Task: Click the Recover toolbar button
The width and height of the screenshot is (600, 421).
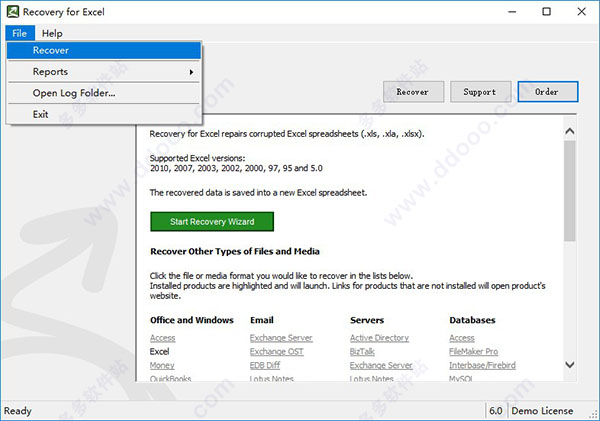Action: 413,92
